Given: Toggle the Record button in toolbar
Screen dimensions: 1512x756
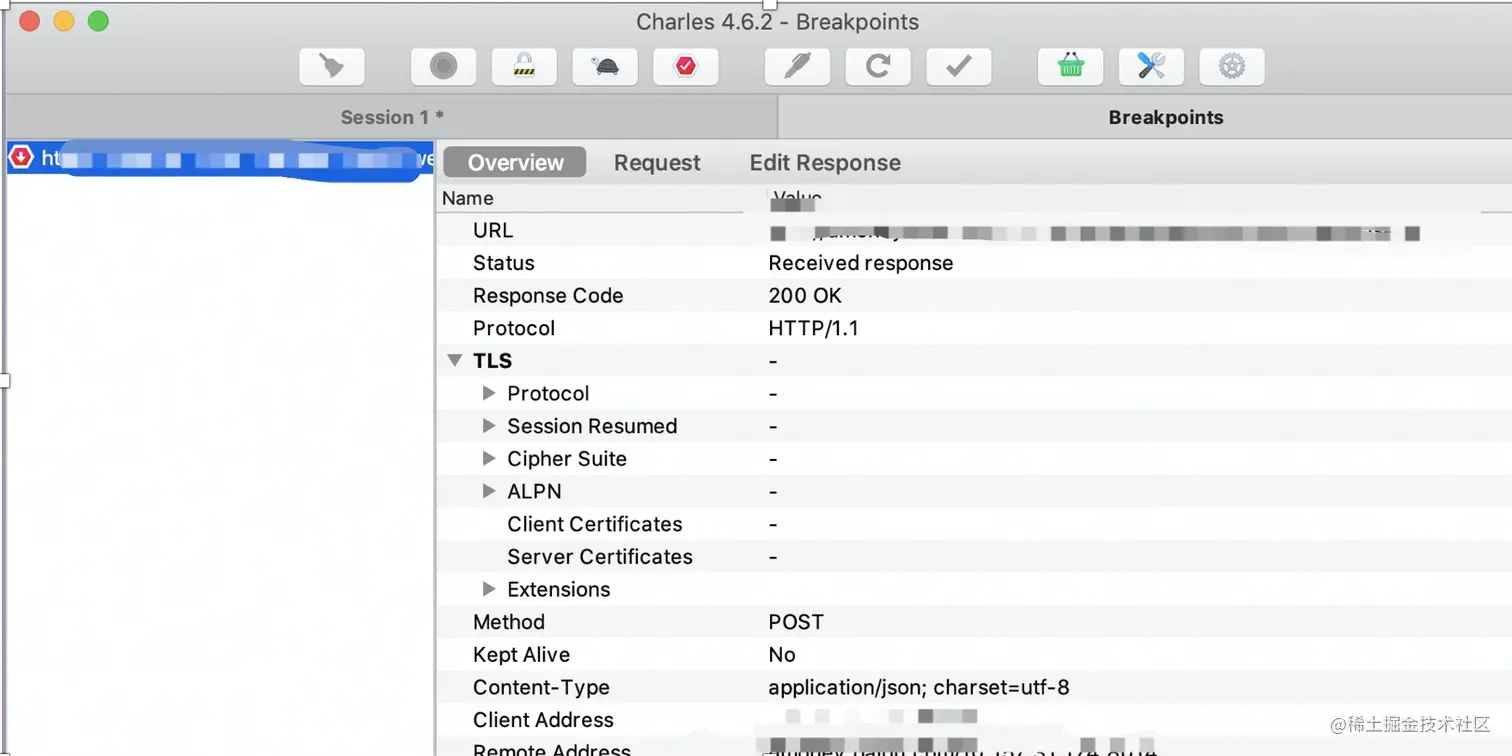Looking at the screenshot, I should coord(443,66).
